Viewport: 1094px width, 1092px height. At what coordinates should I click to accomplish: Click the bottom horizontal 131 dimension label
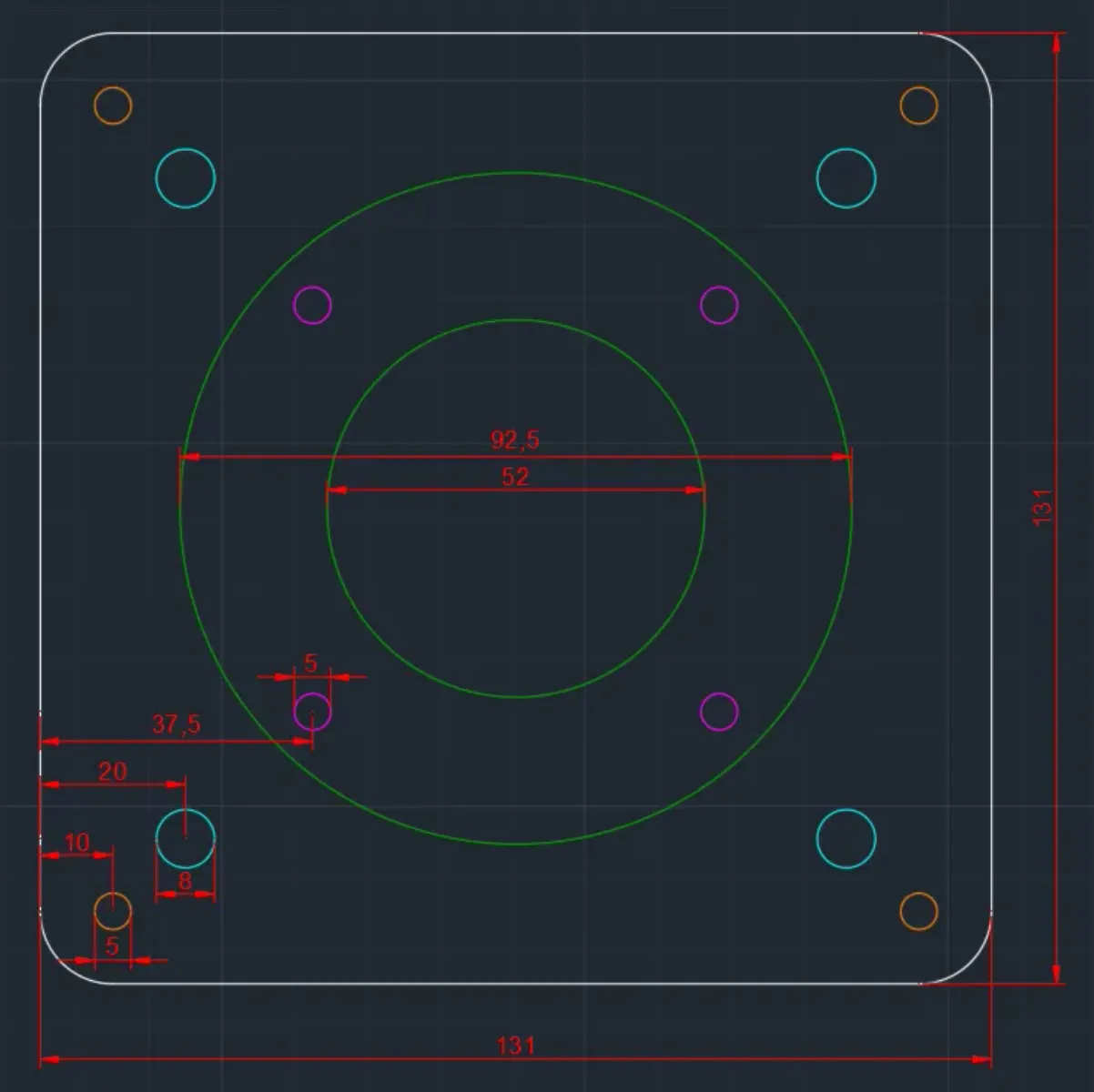tap(516, 1046)
